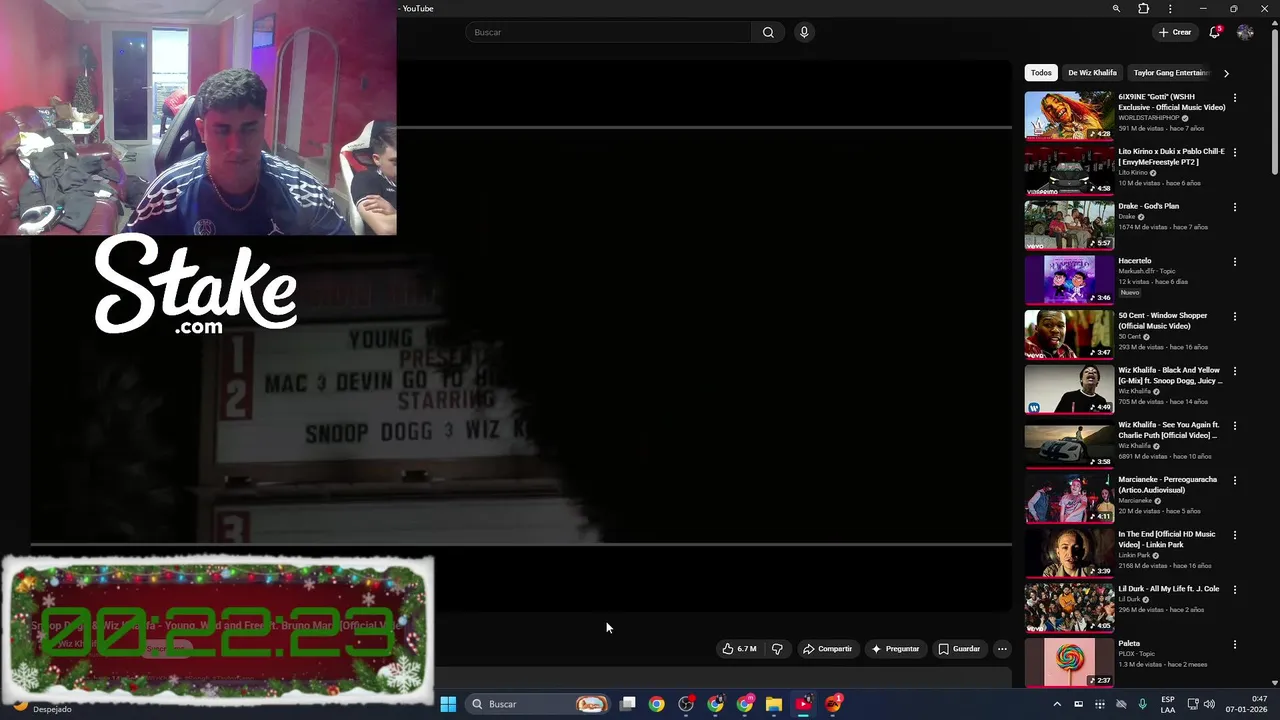Open YouTube notifications bell
This screenshot has height=720, width=1280.
tap(1215, 32)
